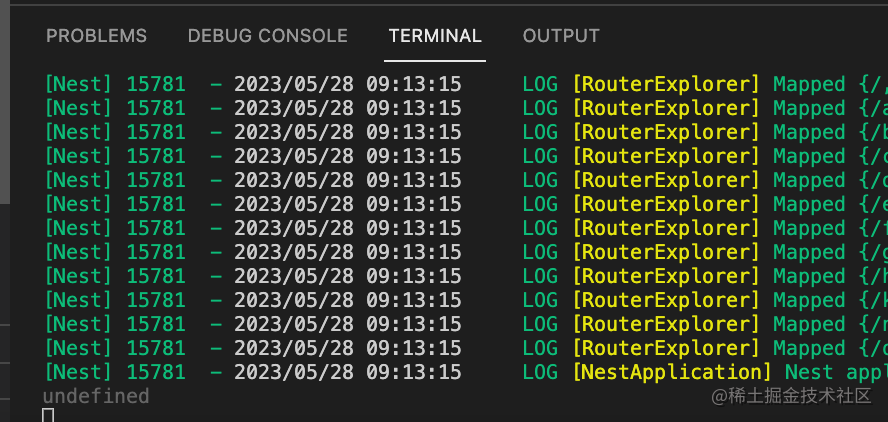
Task: Click the 稀土掘金技术社区 watermark text
Action: (791, 396)
